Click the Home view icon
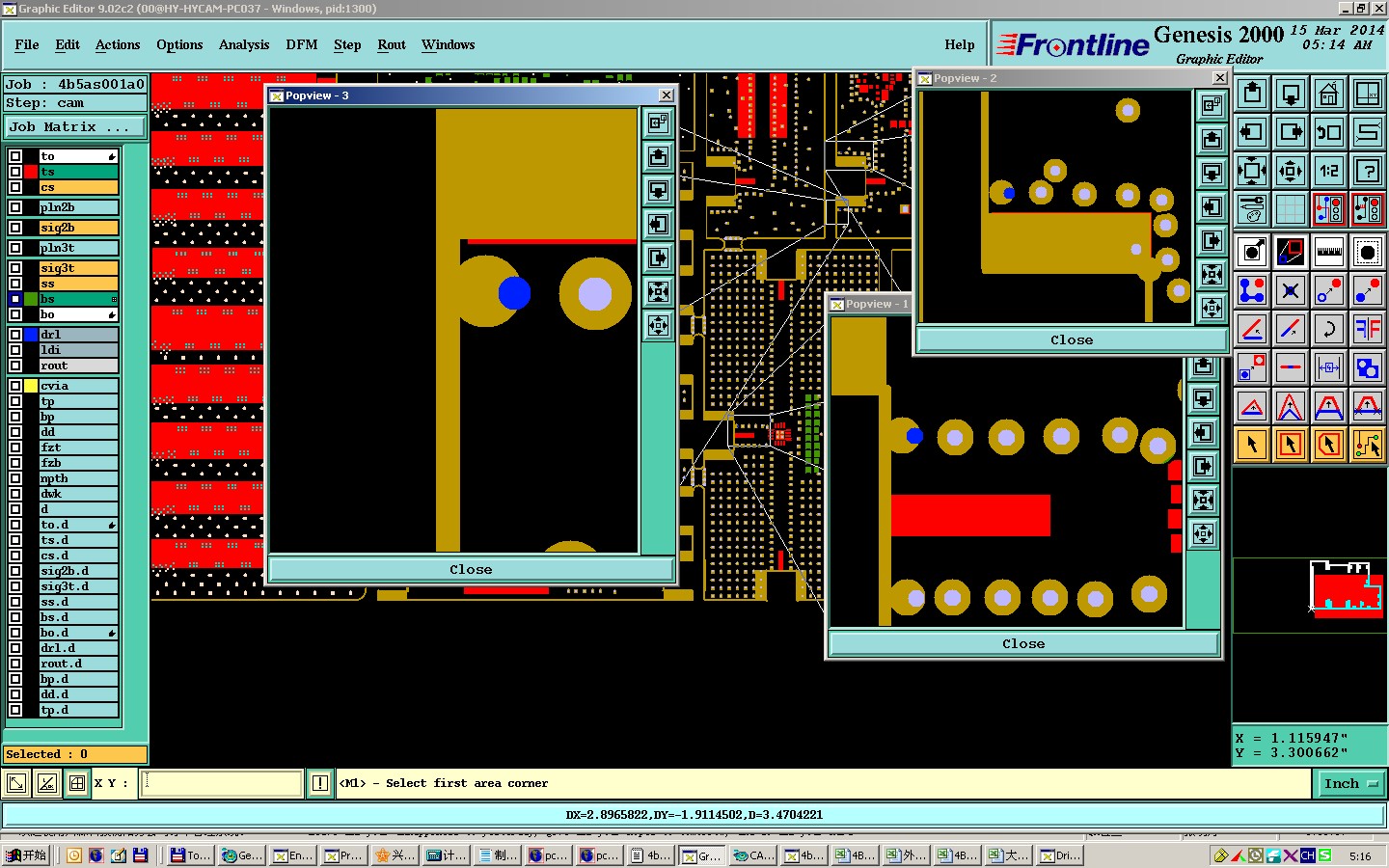Screen dimensions: 1389x868 [x=1328, y=95]
